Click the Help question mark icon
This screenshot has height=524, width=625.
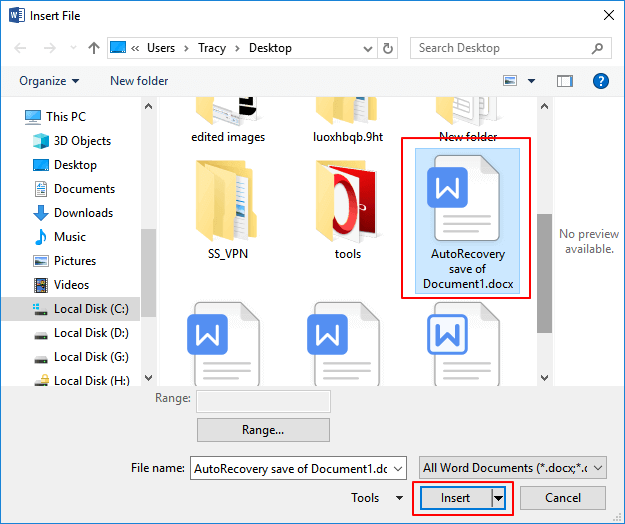point(600,81)
